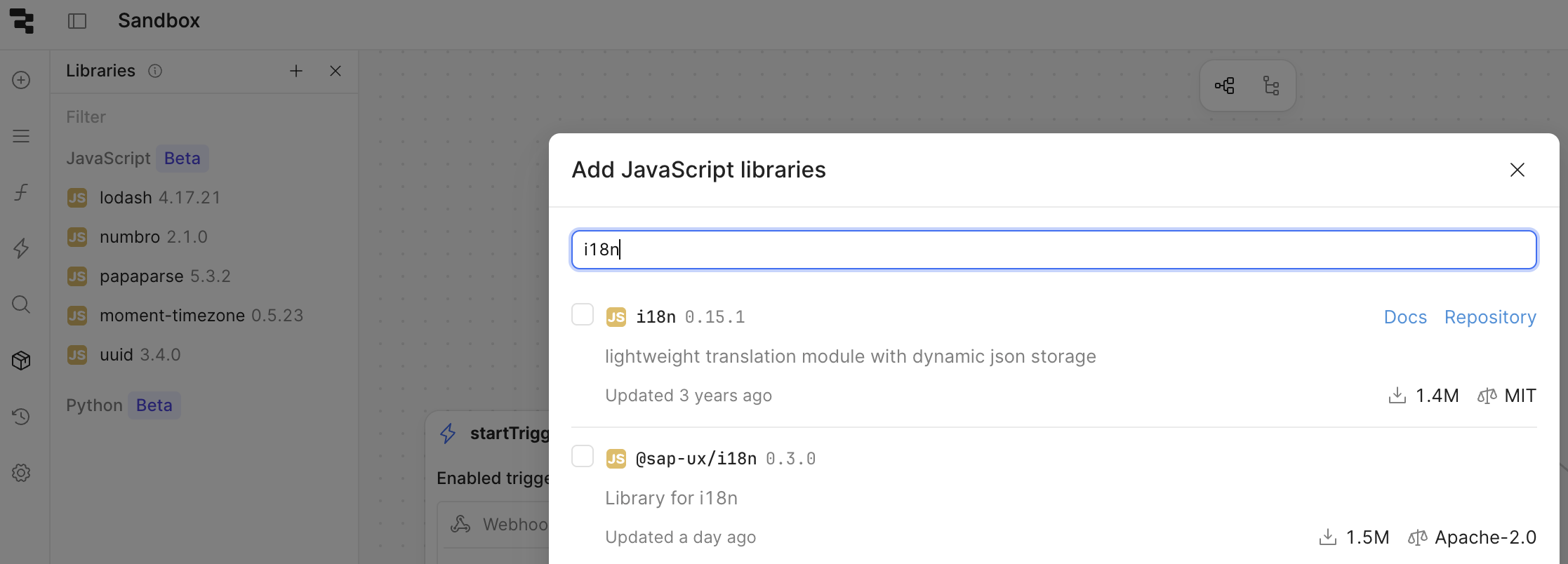The height and width of the screenshot is (564, 1568).
Task: Click the Updated 3 years ago text
Action: click(689, 396)
